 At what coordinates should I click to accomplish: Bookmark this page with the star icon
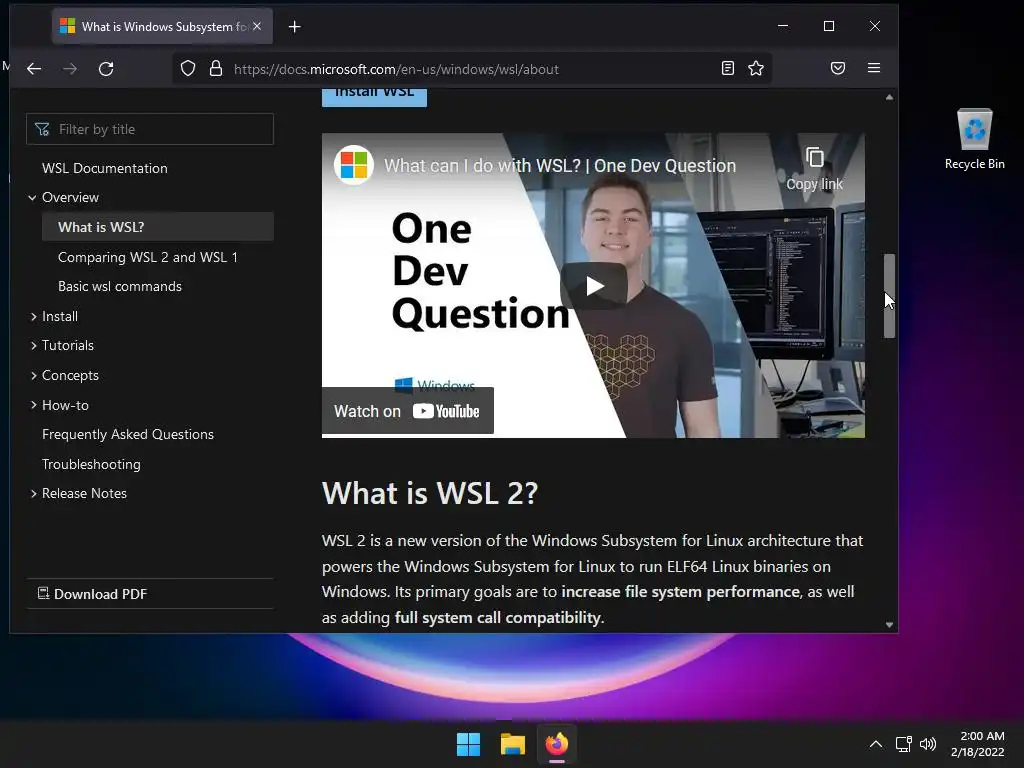click(x=756, y=68)
